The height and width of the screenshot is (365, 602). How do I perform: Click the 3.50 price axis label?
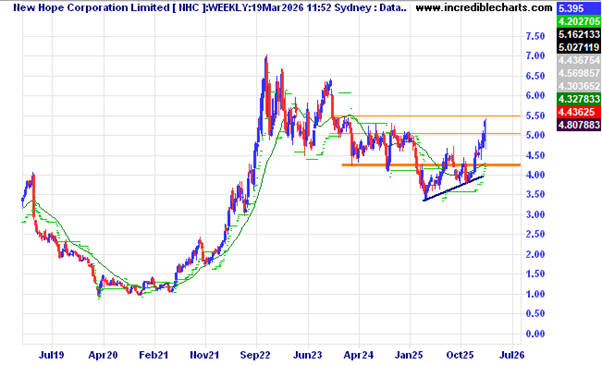535,195
